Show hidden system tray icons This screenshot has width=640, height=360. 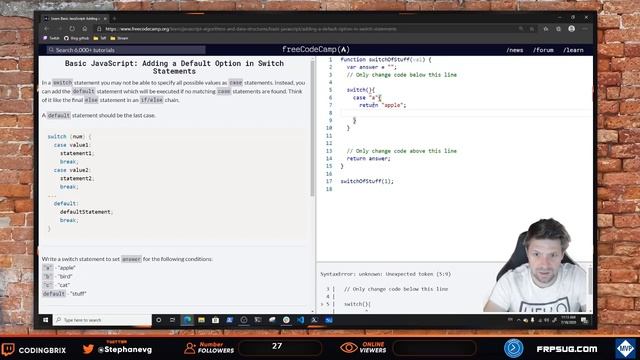coord(518,320)
